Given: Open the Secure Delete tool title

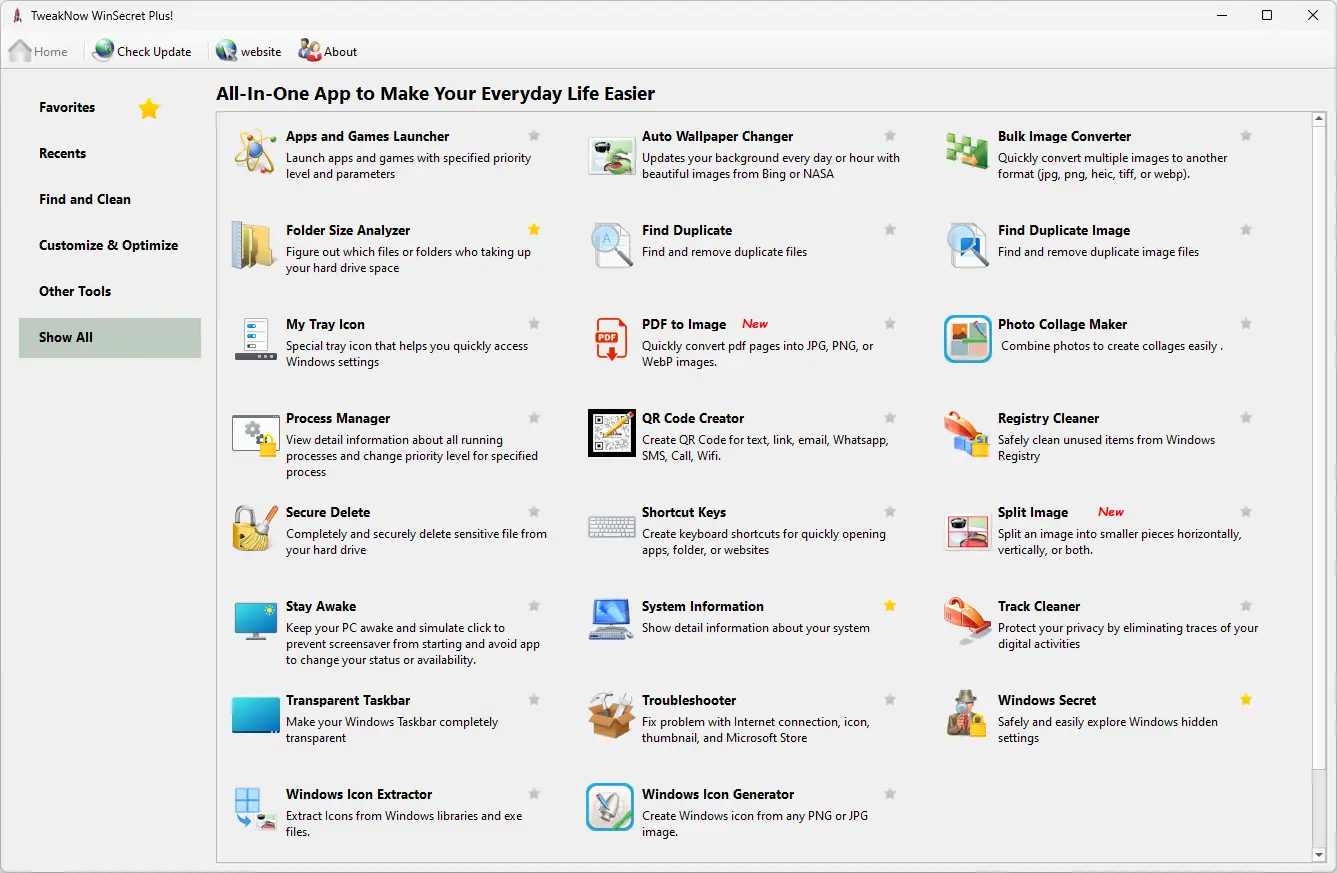Looking at the screenshot, I should point(328,513).
